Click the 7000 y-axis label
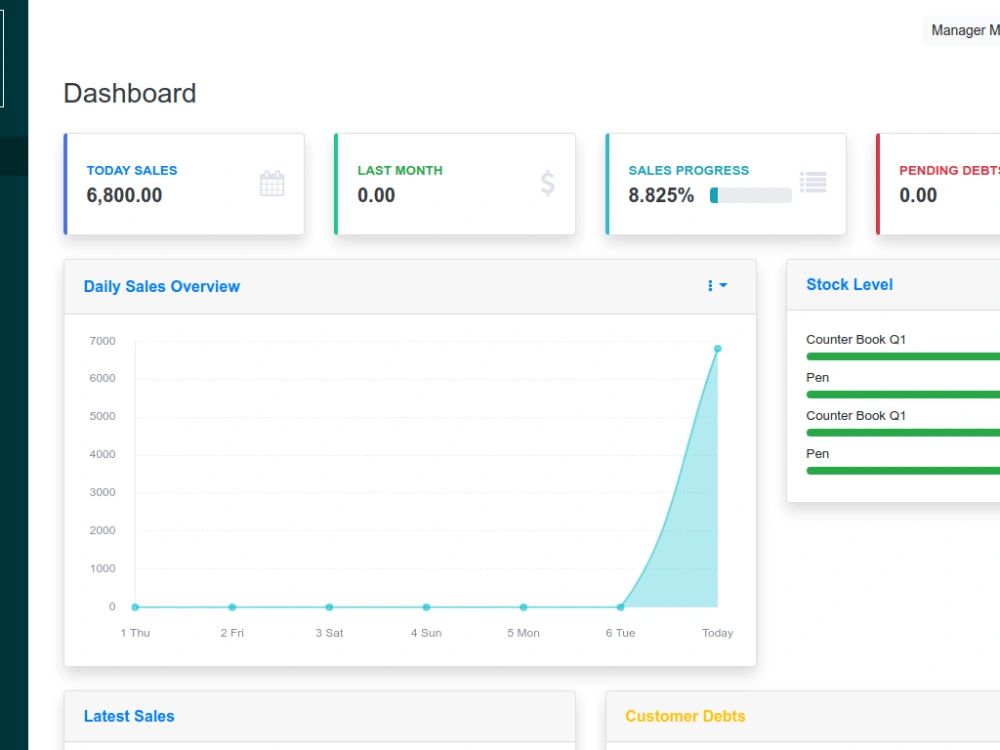 click(x=102, y=341)
